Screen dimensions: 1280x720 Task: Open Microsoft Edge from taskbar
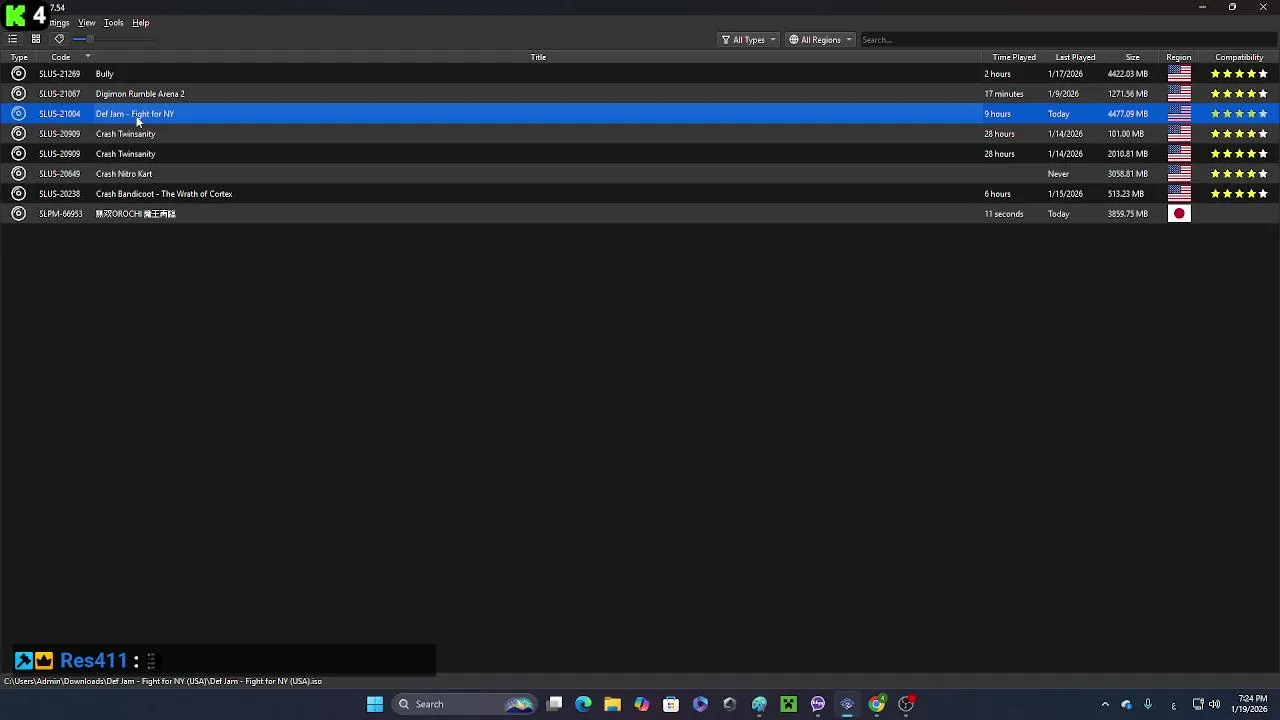tap(583, 704)
